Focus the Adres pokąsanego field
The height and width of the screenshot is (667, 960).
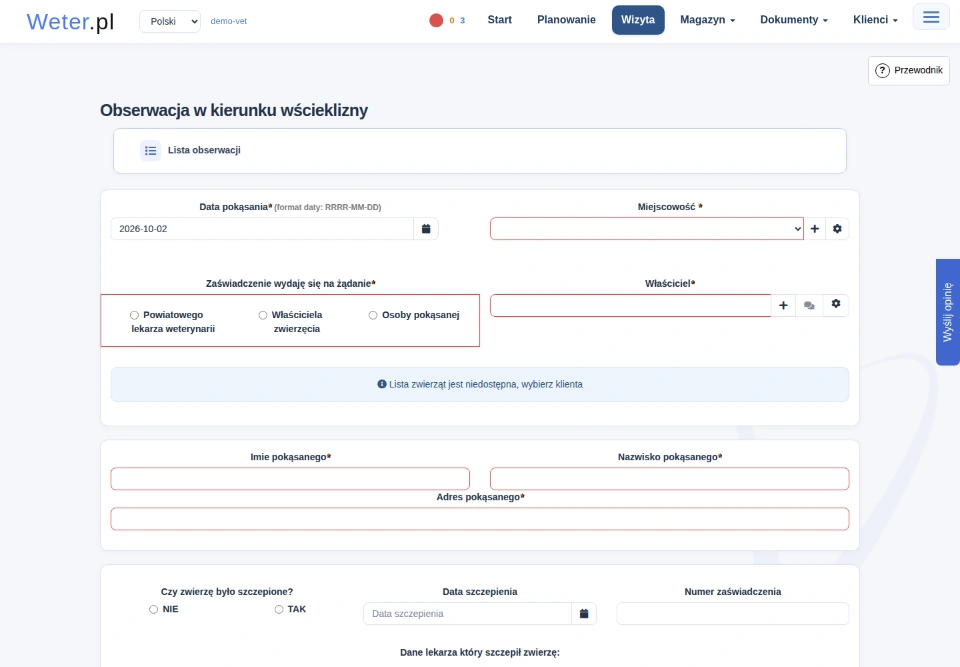480,519
